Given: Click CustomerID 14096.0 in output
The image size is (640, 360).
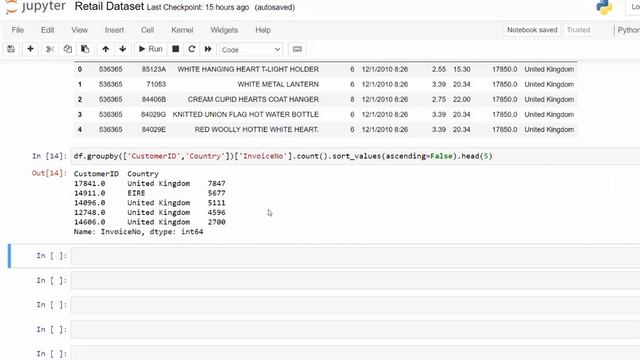Looking at the screenshot, I should (89, 203).
